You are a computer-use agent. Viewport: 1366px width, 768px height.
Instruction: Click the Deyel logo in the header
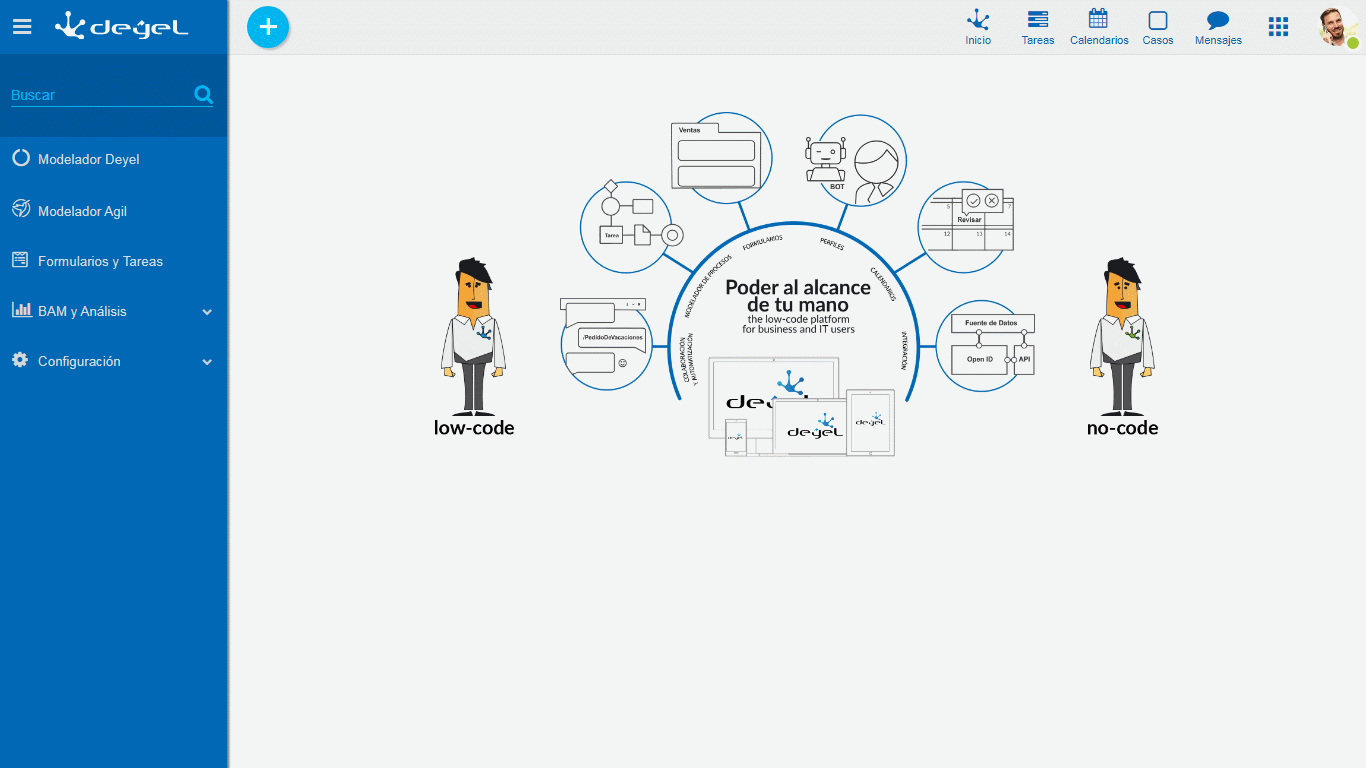[x=121, y=26]
